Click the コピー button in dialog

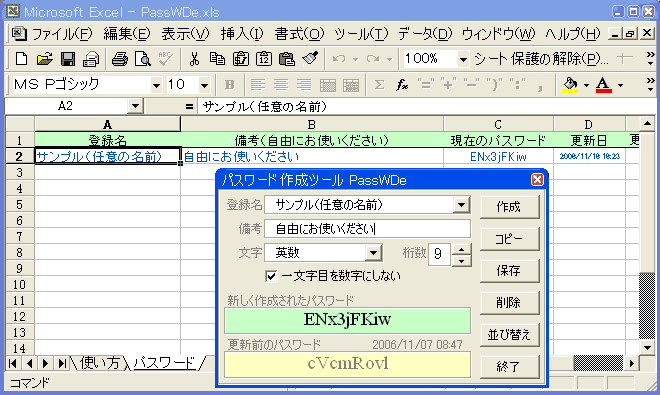[509, 239]
